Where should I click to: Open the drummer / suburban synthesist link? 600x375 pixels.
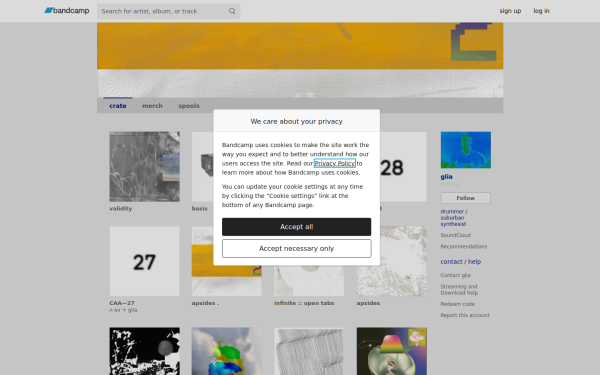click(x=454, y=218)
